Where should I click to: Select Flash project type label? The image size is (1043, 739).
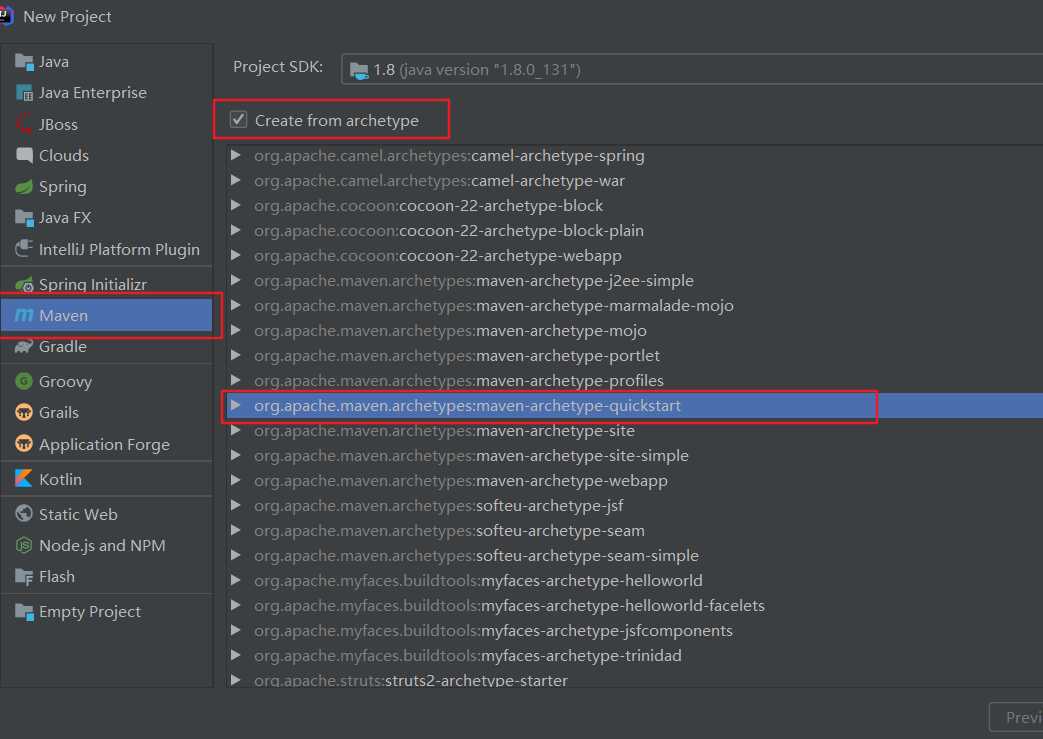[x=57, y=577]
